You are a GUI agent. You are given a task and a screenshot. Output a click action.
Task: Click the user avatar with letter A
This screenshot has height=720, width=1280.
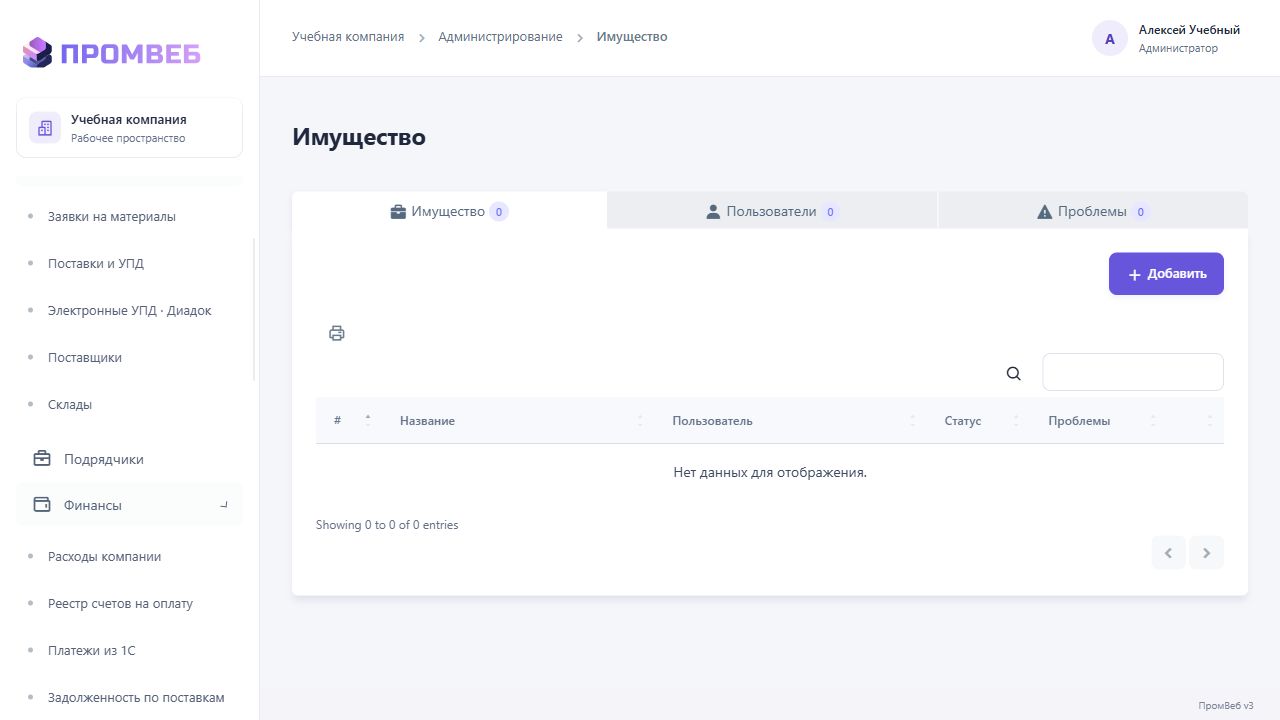1110,39
